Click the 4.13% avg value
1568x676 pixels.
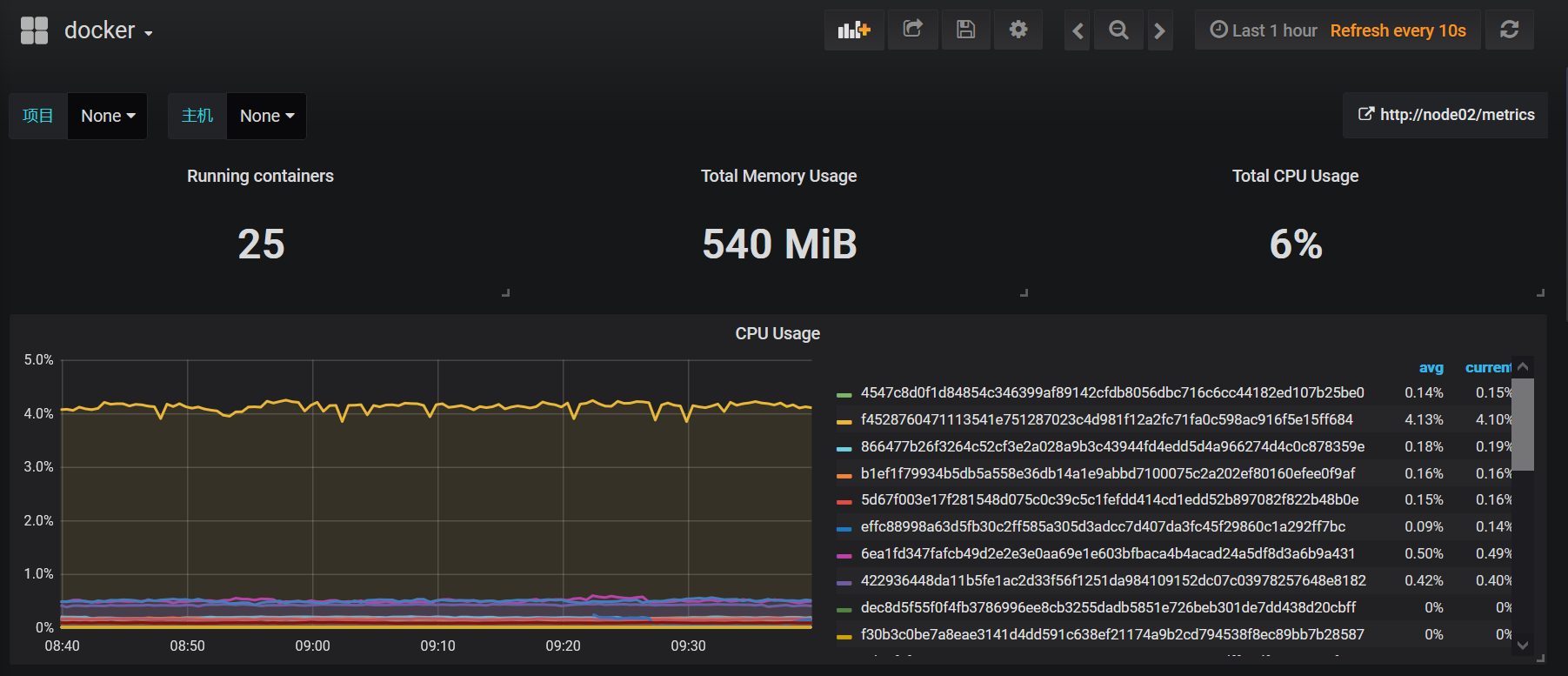tap(1424, 419)
